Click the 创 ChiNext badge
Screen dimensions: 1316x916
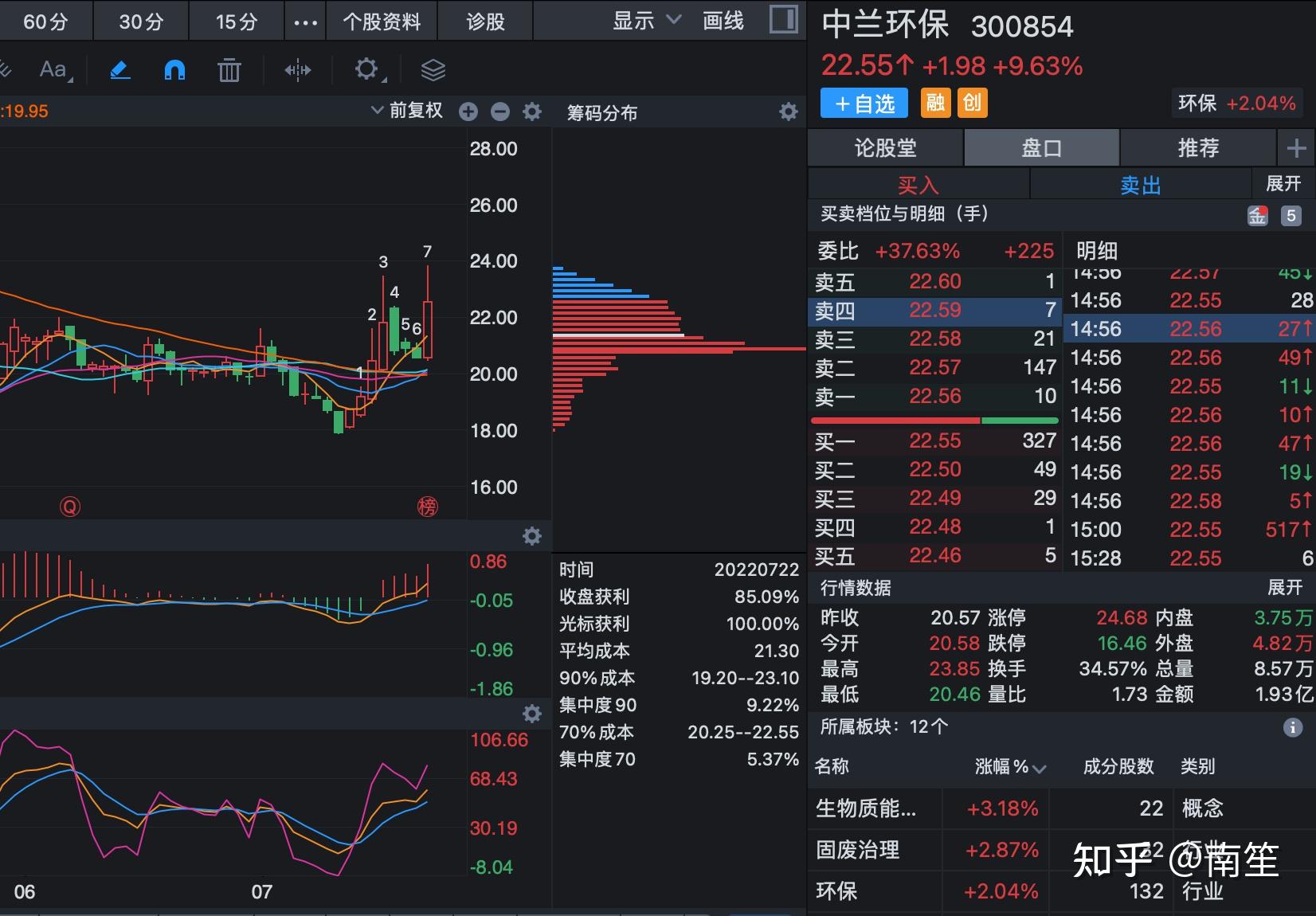click(973, 103)
